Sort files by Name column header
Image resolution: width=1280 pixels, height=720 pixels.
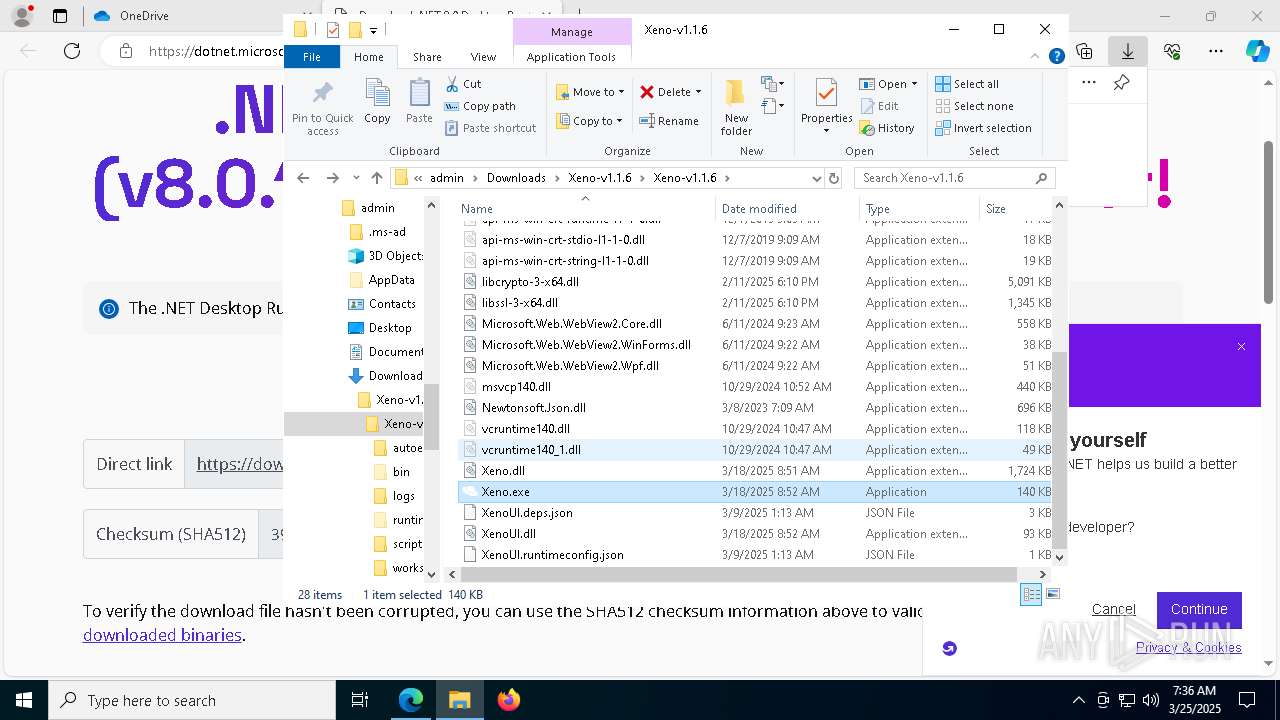pos(585,209)
